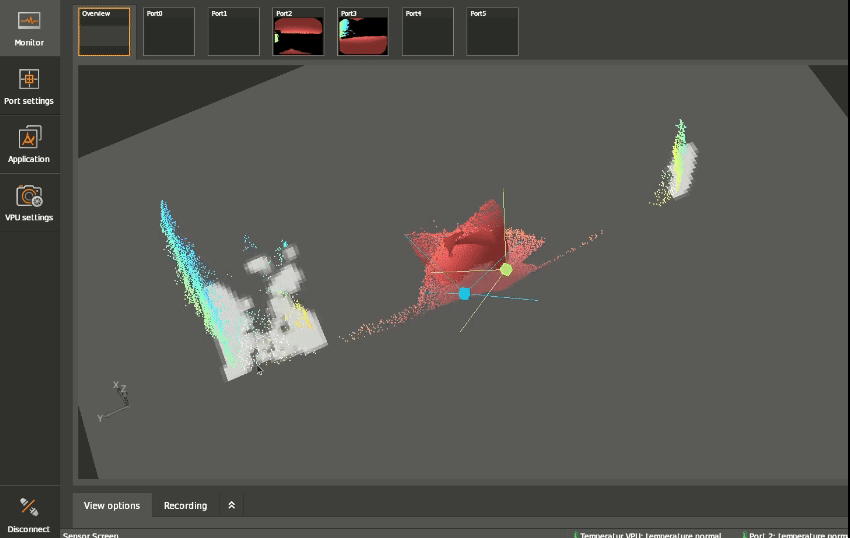Select the Port5 thumbnail
Image resolution: width=850 pixels, height=538 pixels.
[492, 32]
